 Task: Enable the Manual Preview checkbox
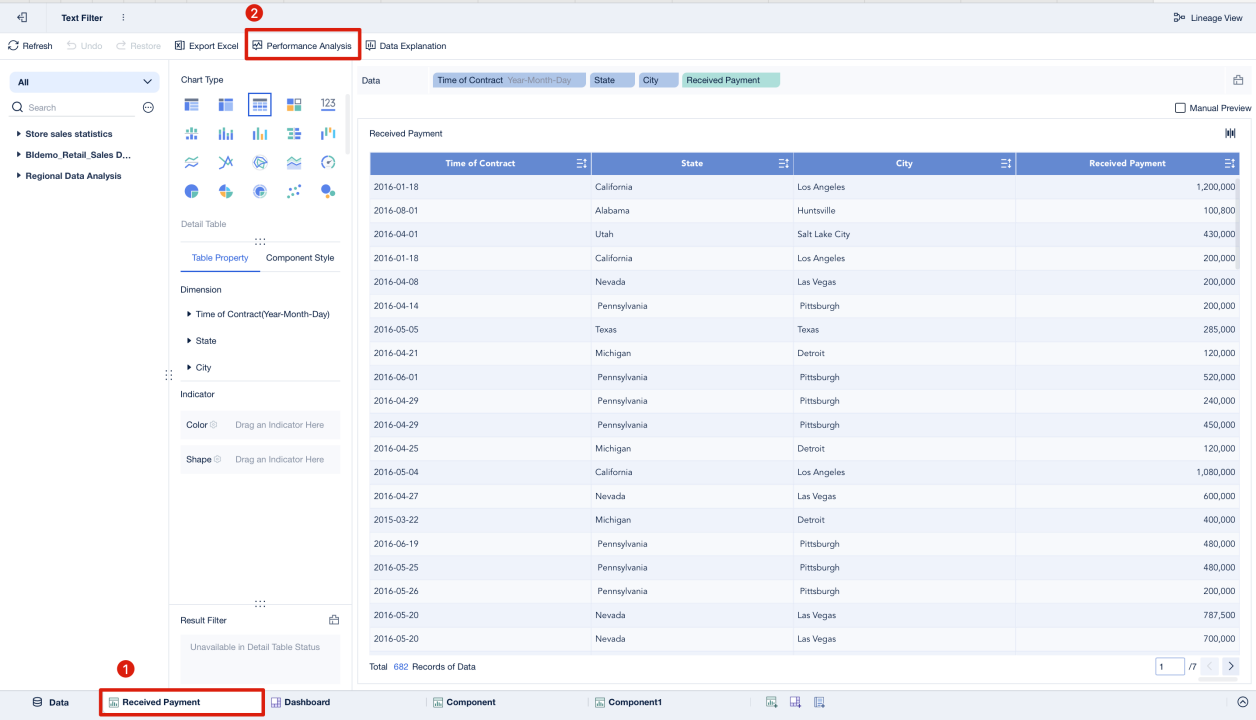coord(1178,107)
